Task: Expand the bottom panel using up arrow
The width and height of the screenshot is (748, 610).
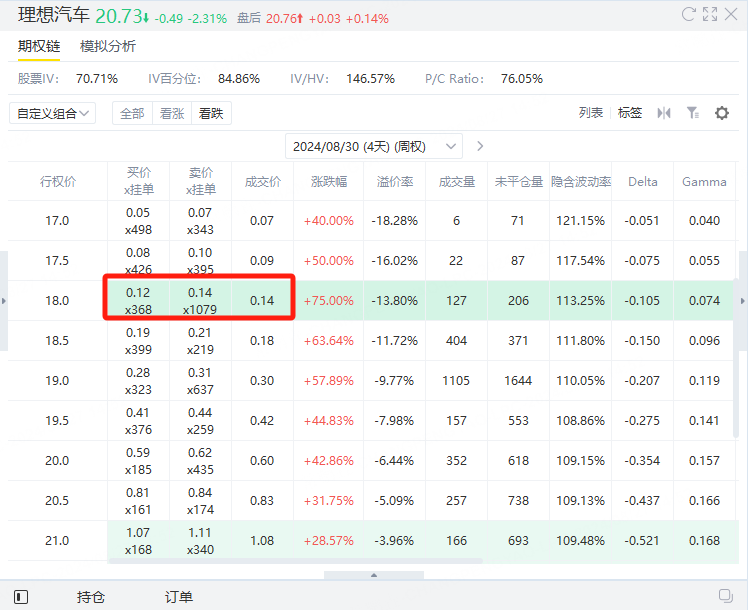Action: point(374,575)
